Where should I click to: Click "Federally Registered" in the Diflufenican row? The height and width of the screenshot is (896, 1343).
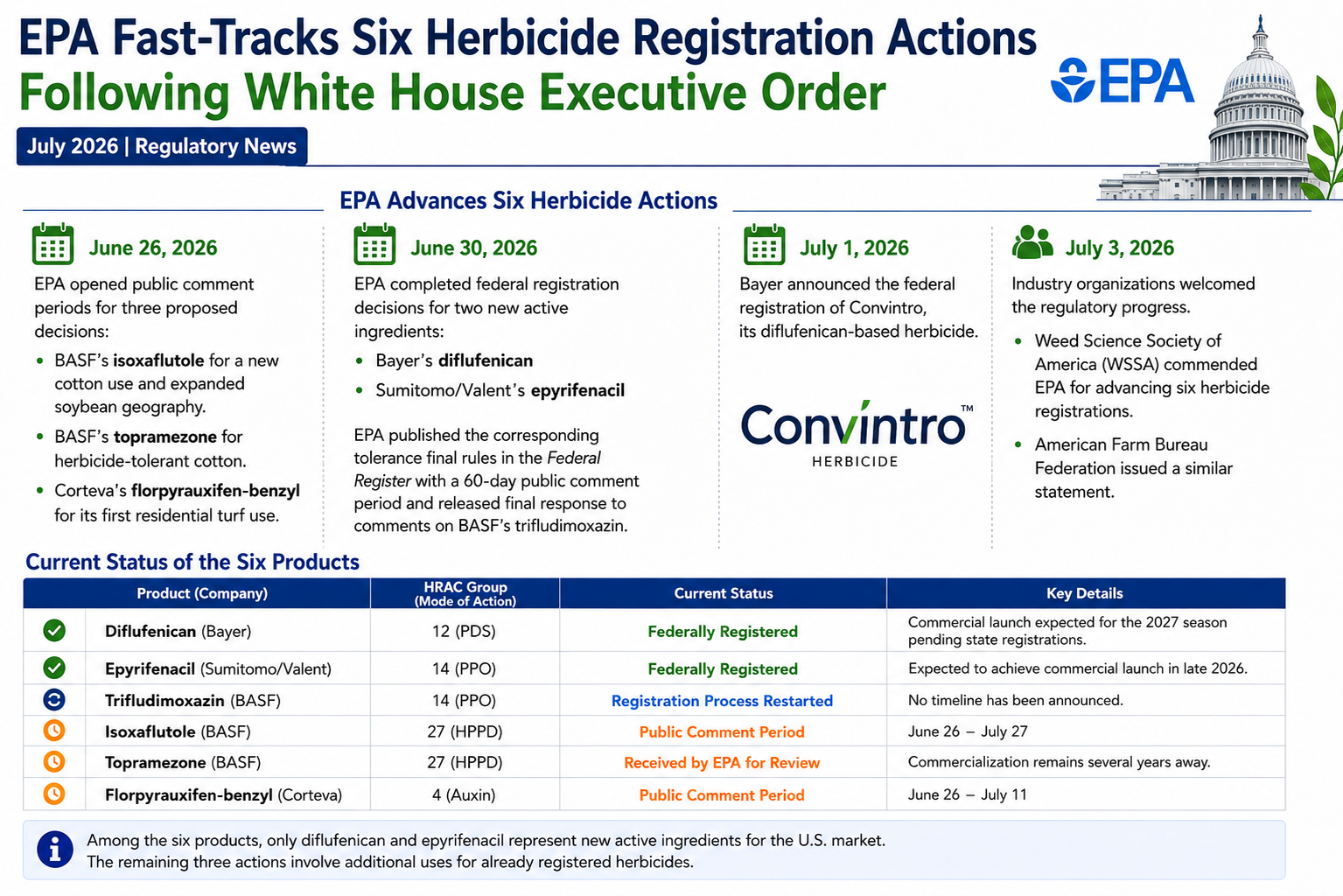tap(723, 632)
